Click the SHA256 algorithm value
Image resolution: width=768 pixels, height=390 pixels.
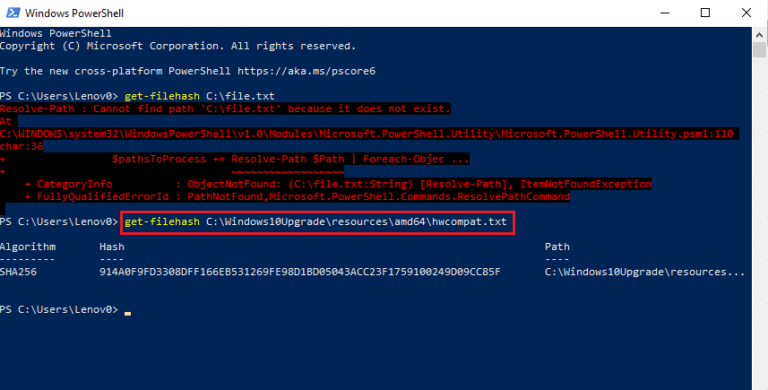18,272
